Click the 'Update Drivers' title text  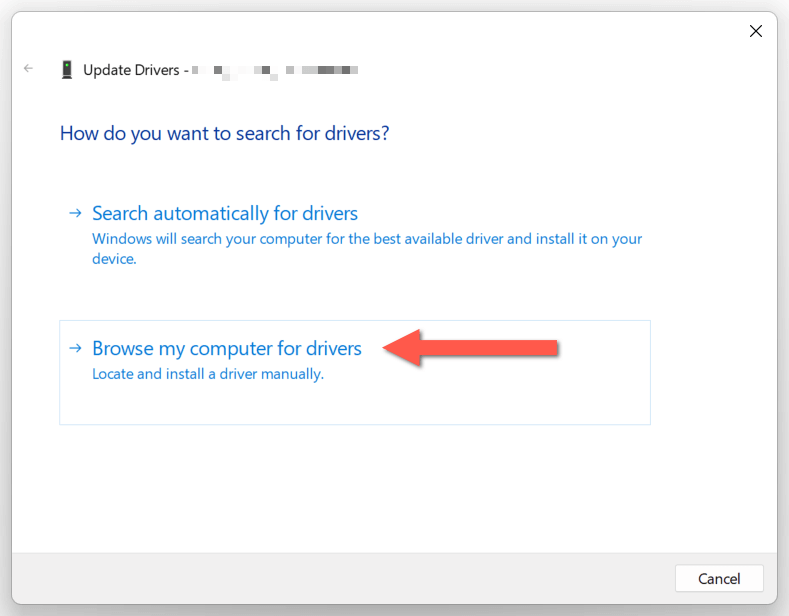tap(131, 70)
